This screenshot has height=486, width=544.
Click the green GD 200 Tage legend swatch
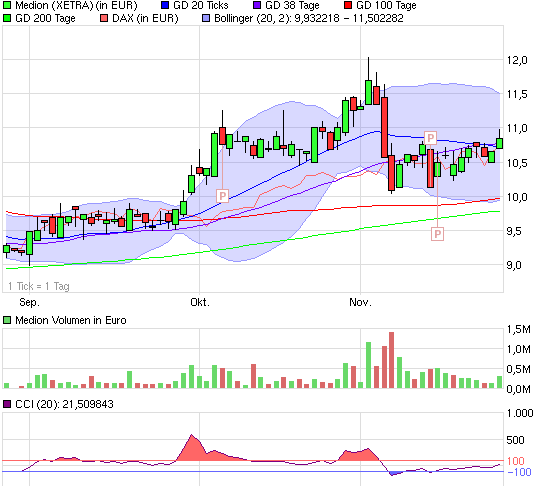(7, 18)
